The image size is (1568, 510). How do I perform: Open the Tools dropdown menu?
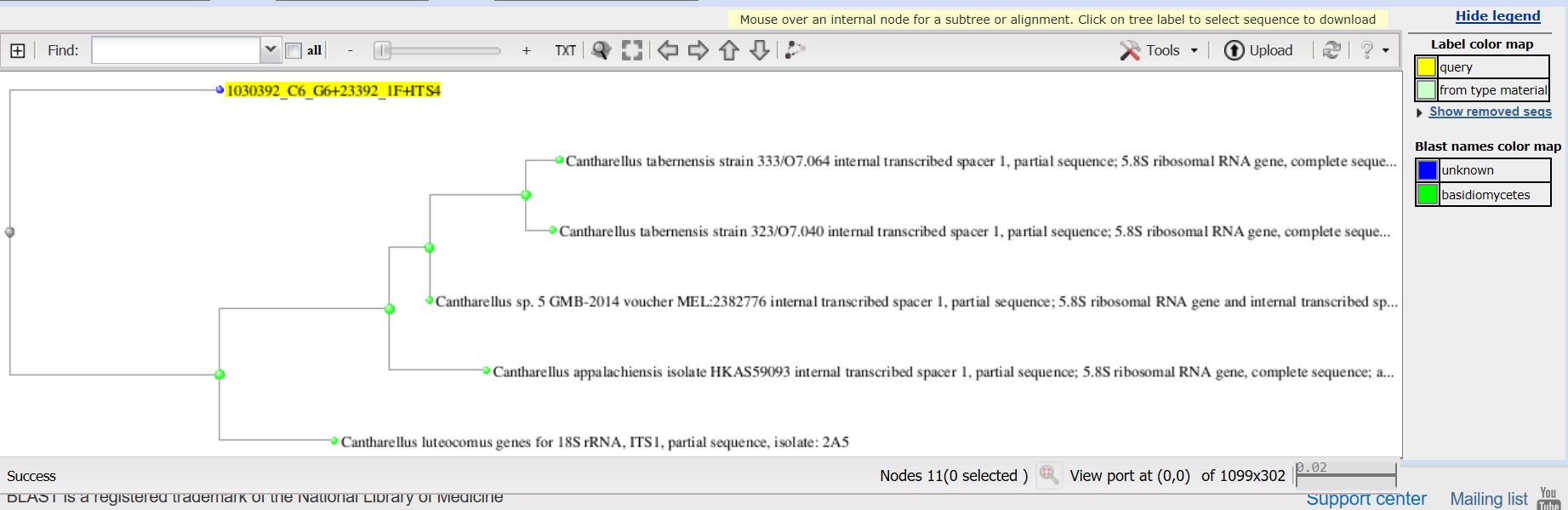[x=1159, y=51]
